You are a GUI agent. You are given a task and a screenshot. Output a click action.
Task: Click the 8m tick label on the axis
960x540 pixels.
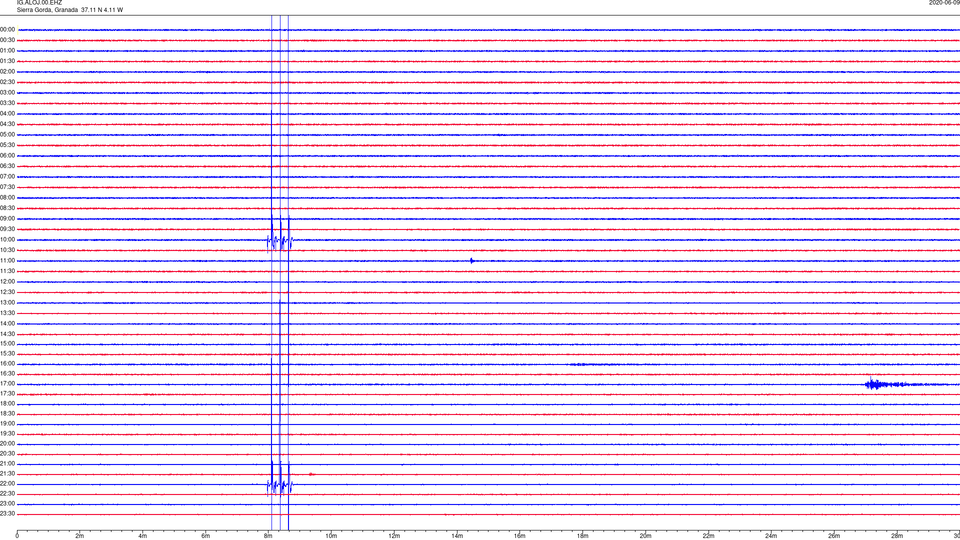point(268,536)
